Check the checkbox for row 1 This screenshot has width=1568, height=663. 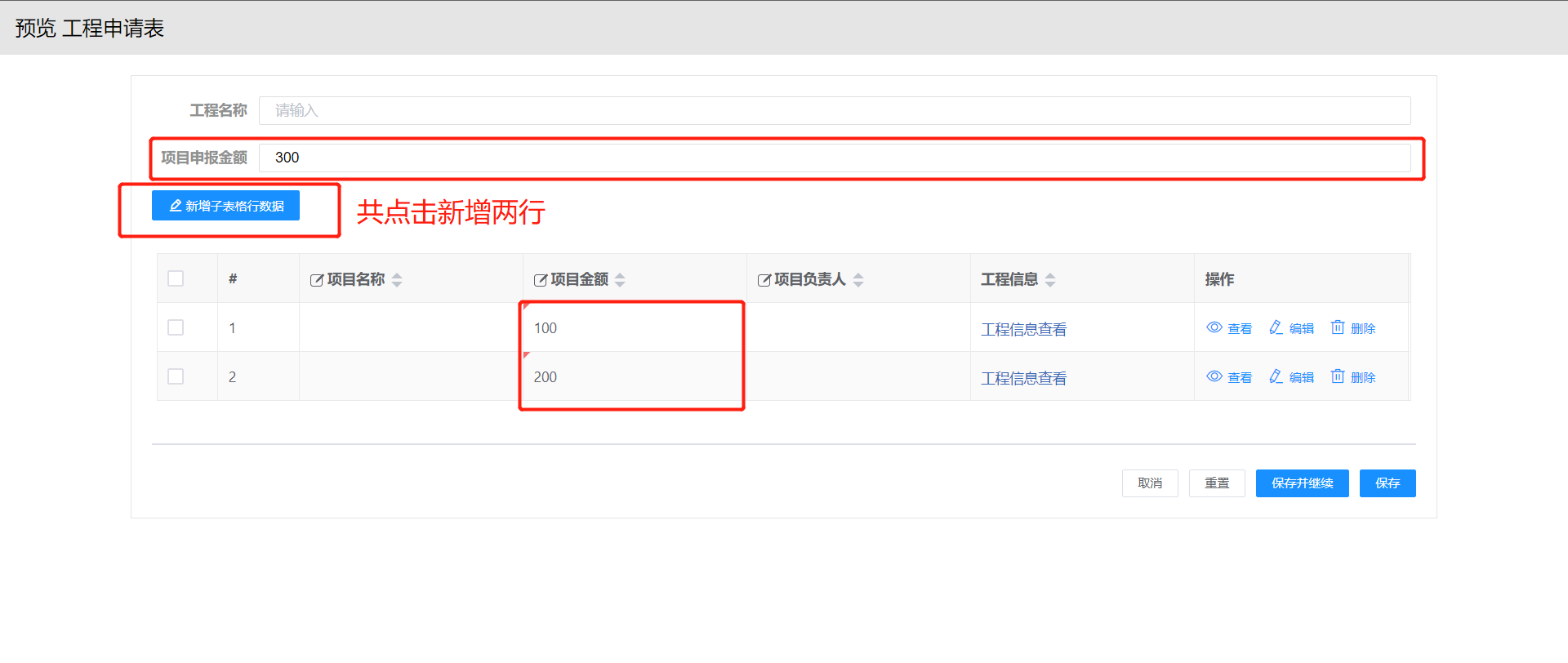(176, 327)
